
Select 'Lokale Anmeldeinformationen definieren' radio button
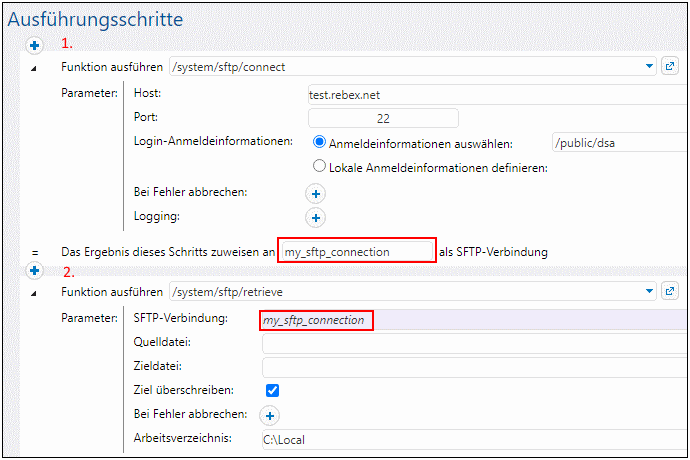click(x=320, y=167)
